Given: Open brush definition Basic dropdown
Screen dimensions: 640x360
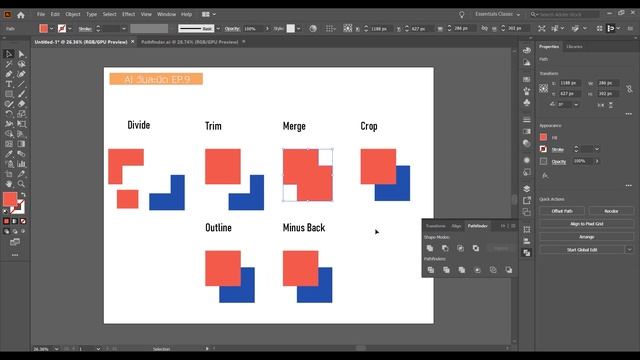Looking at the screenshot, I should tap(218, 29).
